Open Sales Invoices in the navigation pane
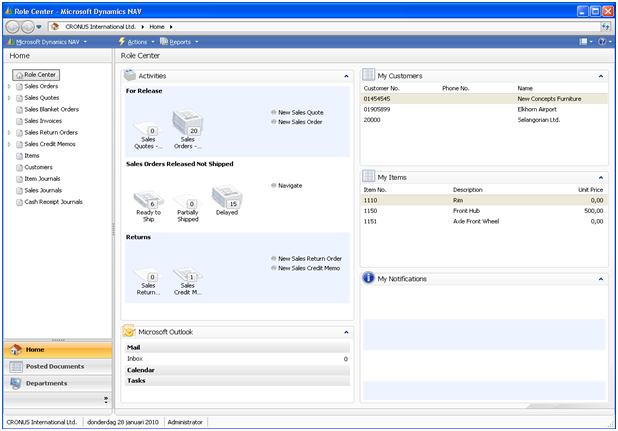Viewport: 618px width, 431px height. 43,121
